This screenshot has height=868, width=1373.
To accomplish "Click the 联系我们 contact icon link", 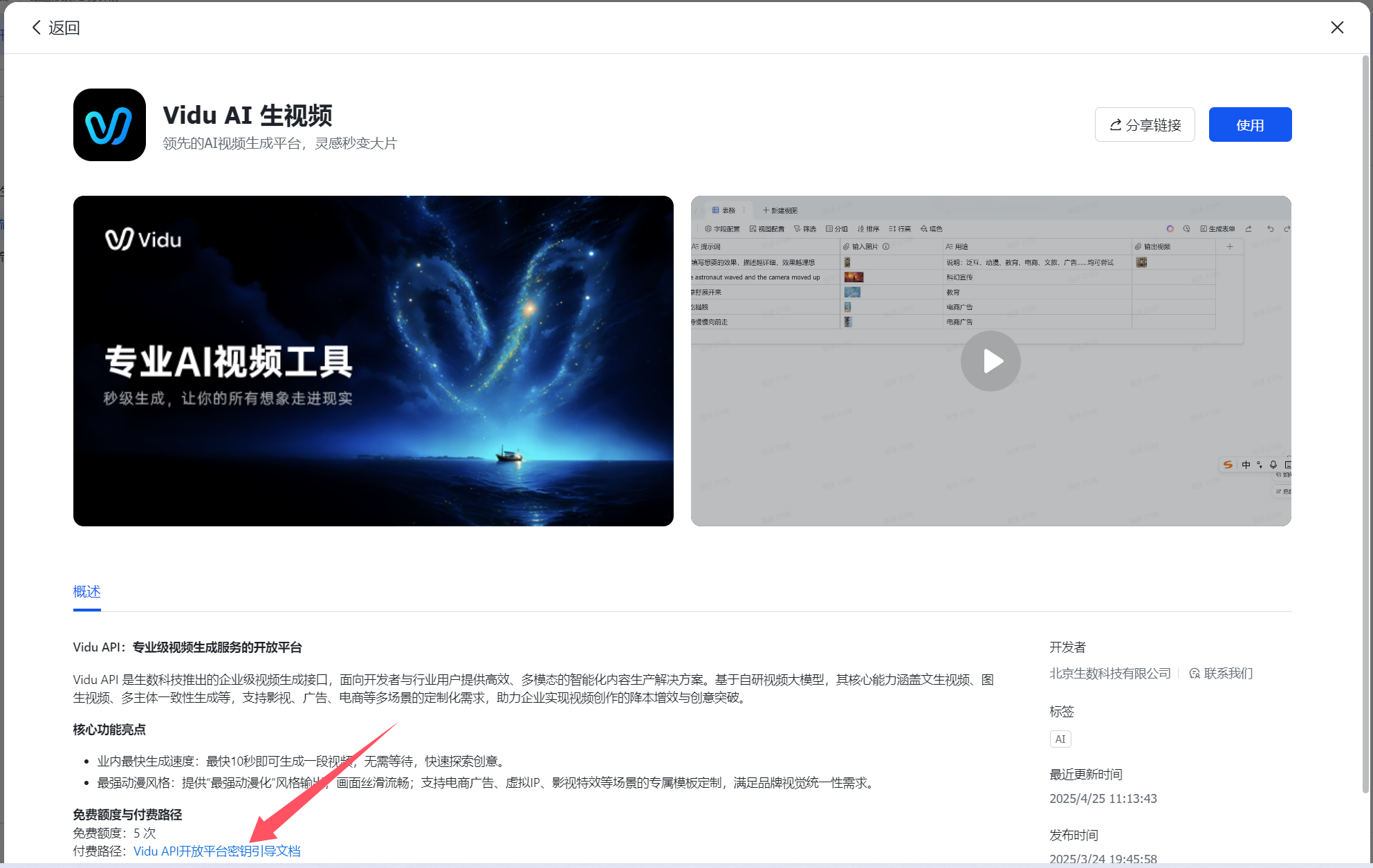I will tap(1220, 674).
